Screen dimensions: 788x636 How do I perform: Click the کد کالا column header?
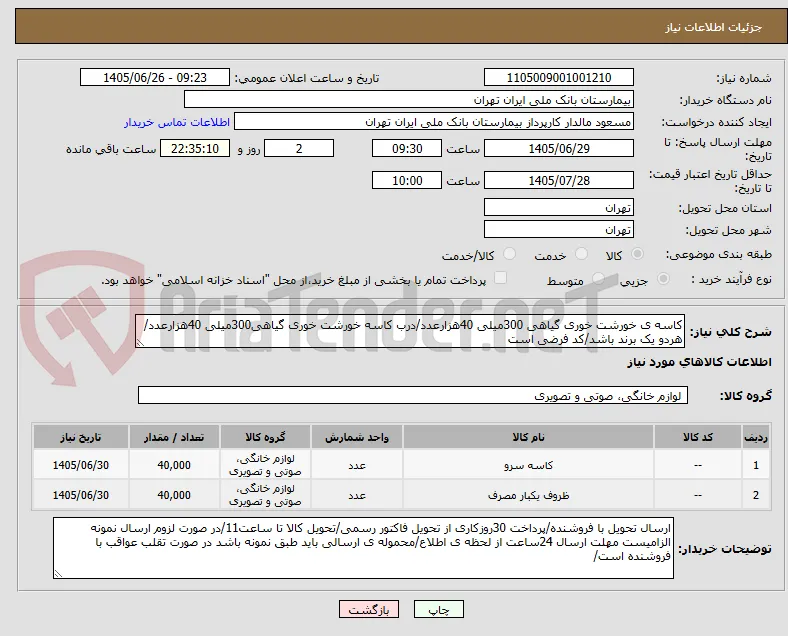[698, 437]
